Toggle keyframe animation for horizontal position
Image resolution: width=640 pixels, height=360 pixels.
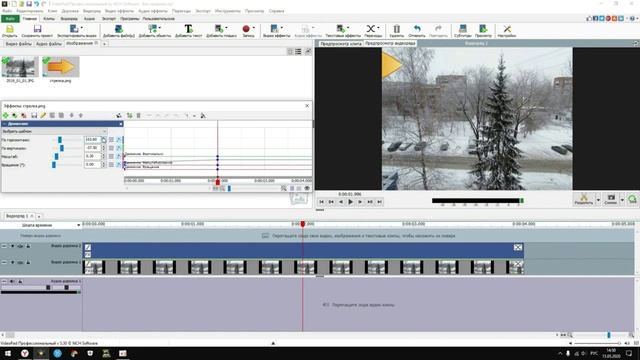[x=119, y=140]
